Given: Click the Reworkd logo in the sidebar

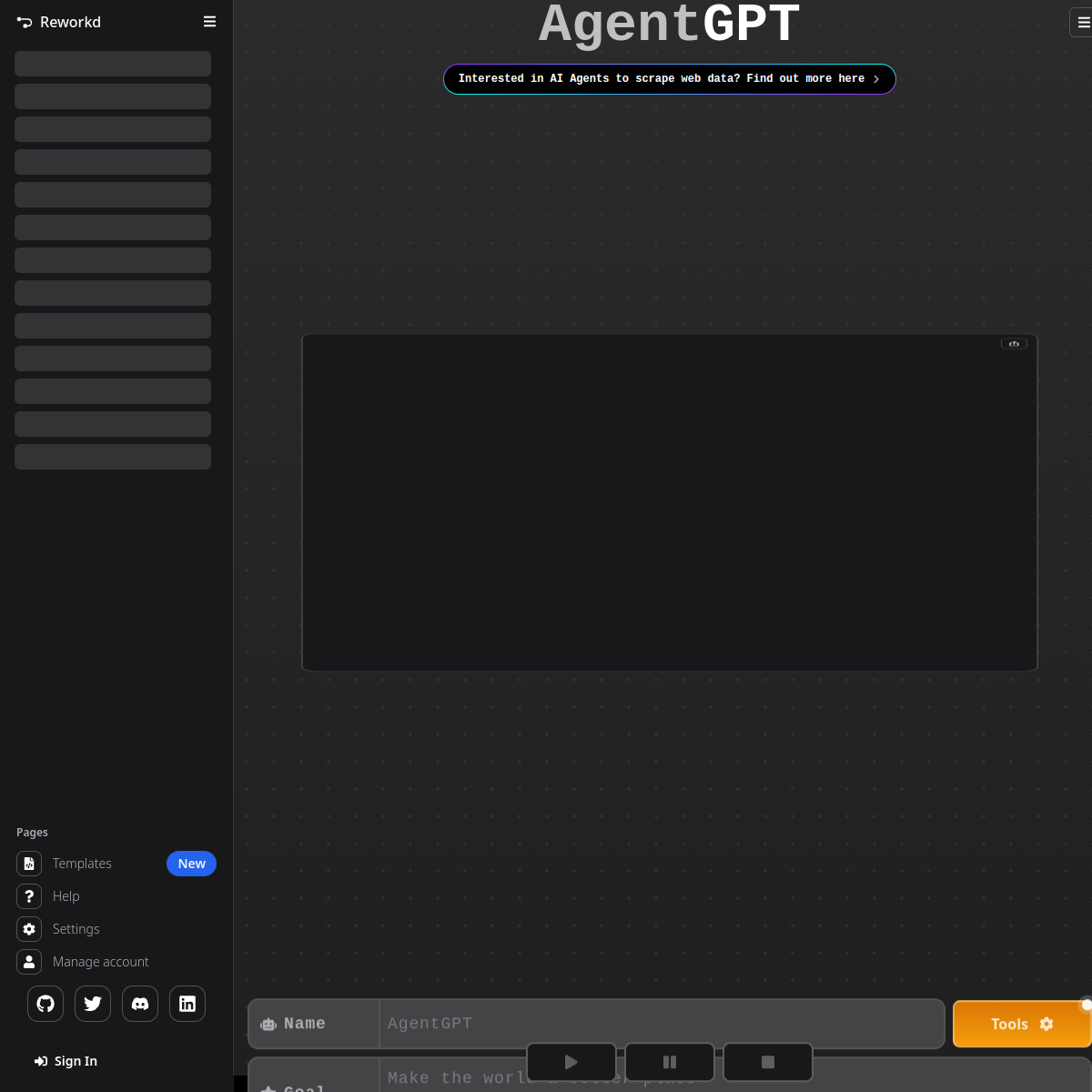Looking at the screenshot, I should tap(59, 22).
